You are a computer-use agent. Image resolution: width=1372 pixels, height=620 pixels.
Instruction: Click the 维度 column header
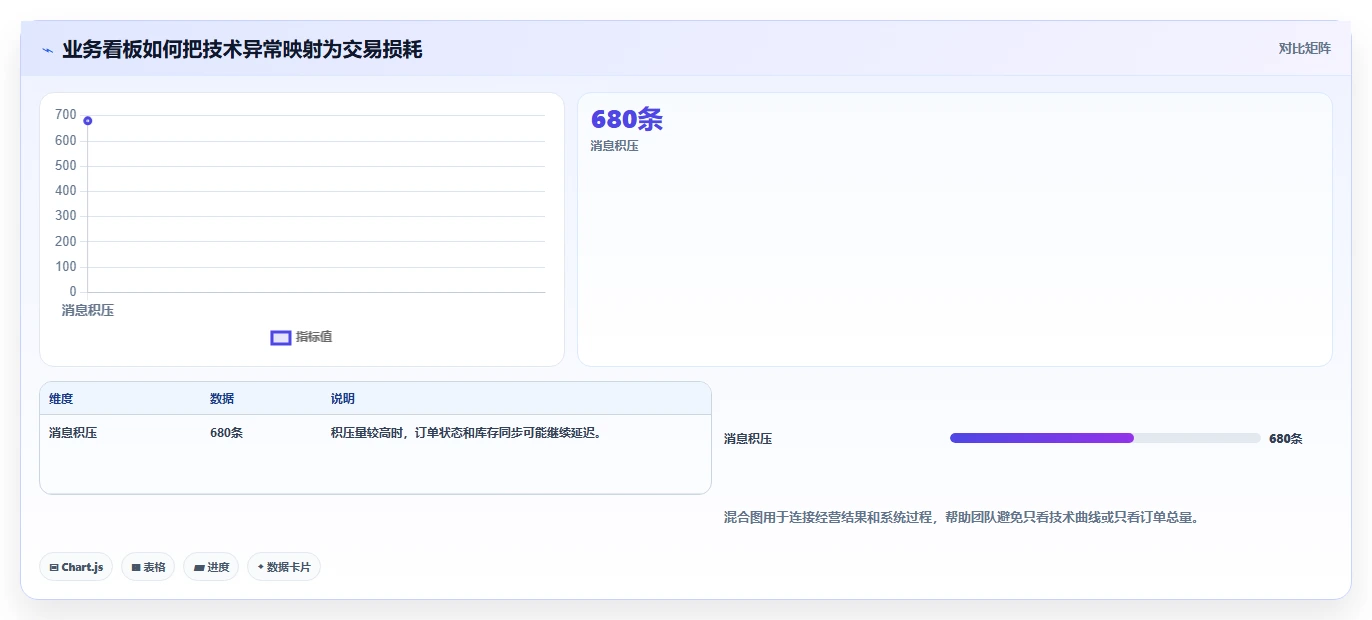(x=61, y=399)
